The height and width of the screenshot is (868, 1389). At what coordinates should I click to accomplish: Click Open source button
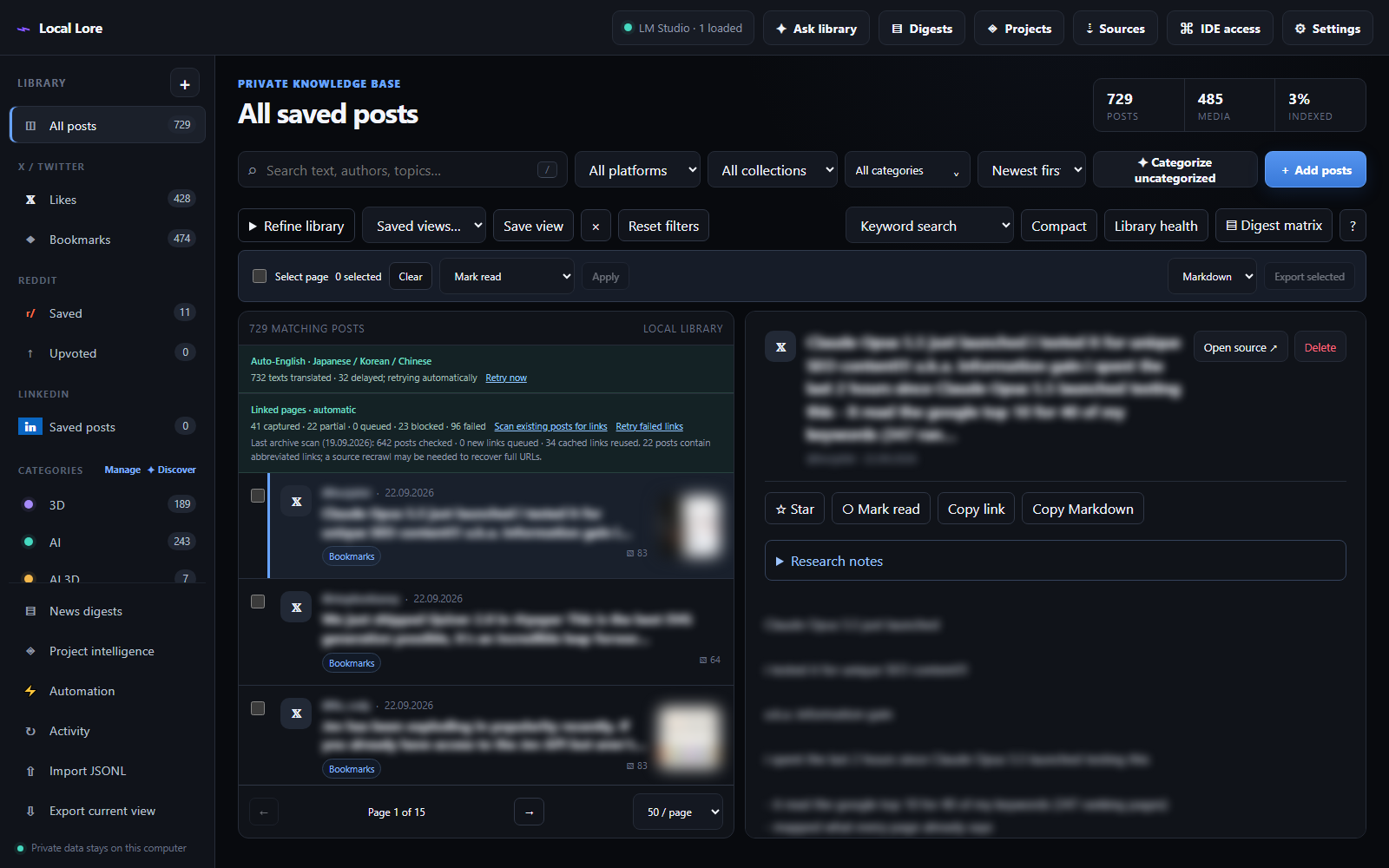point(1241,347)
